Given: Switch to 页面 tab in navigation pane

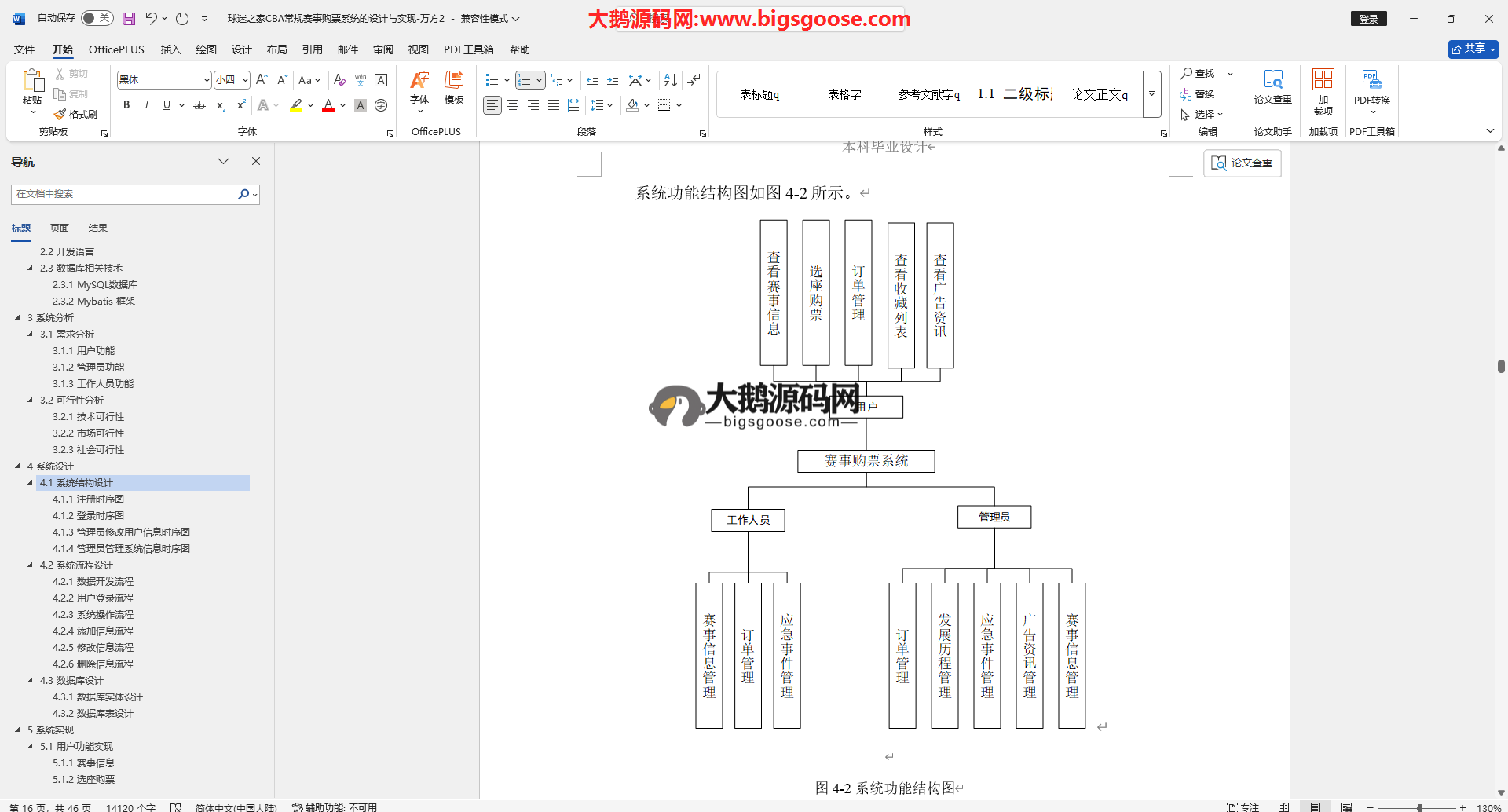Looking at the screenshot, I should coord(60,229).
